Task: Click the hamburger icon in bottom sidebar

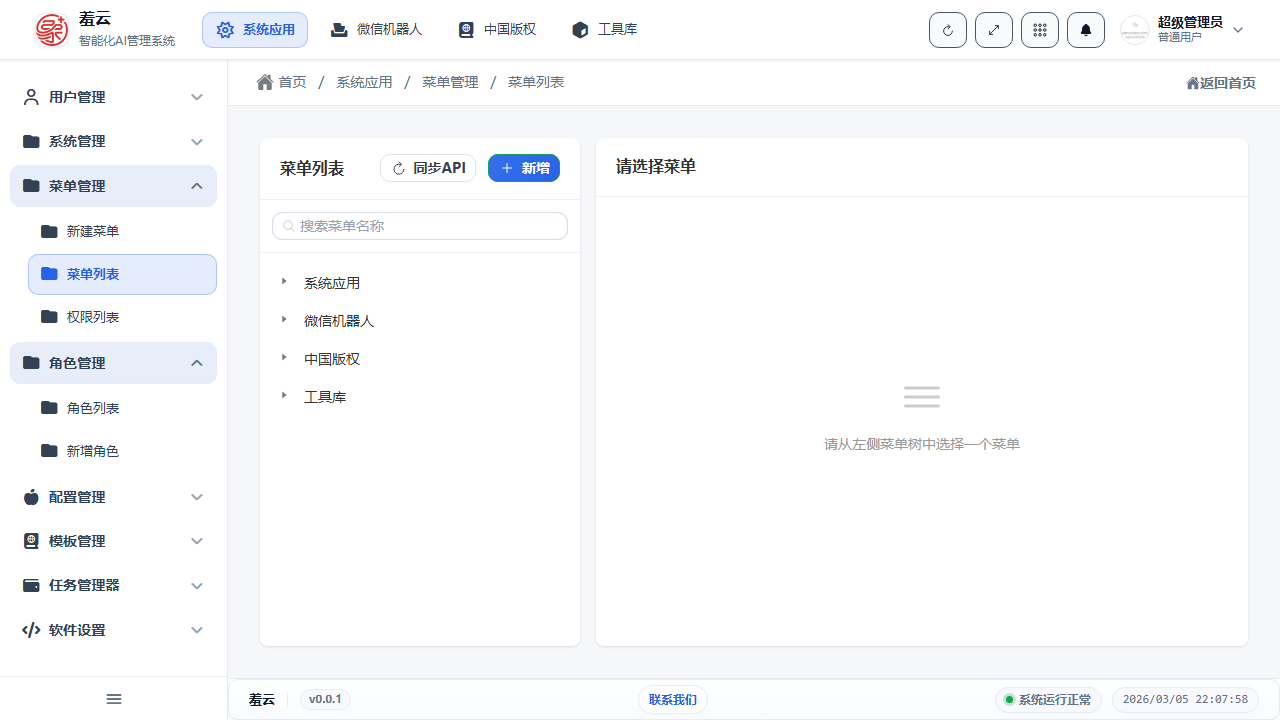Action: point(113,699)
